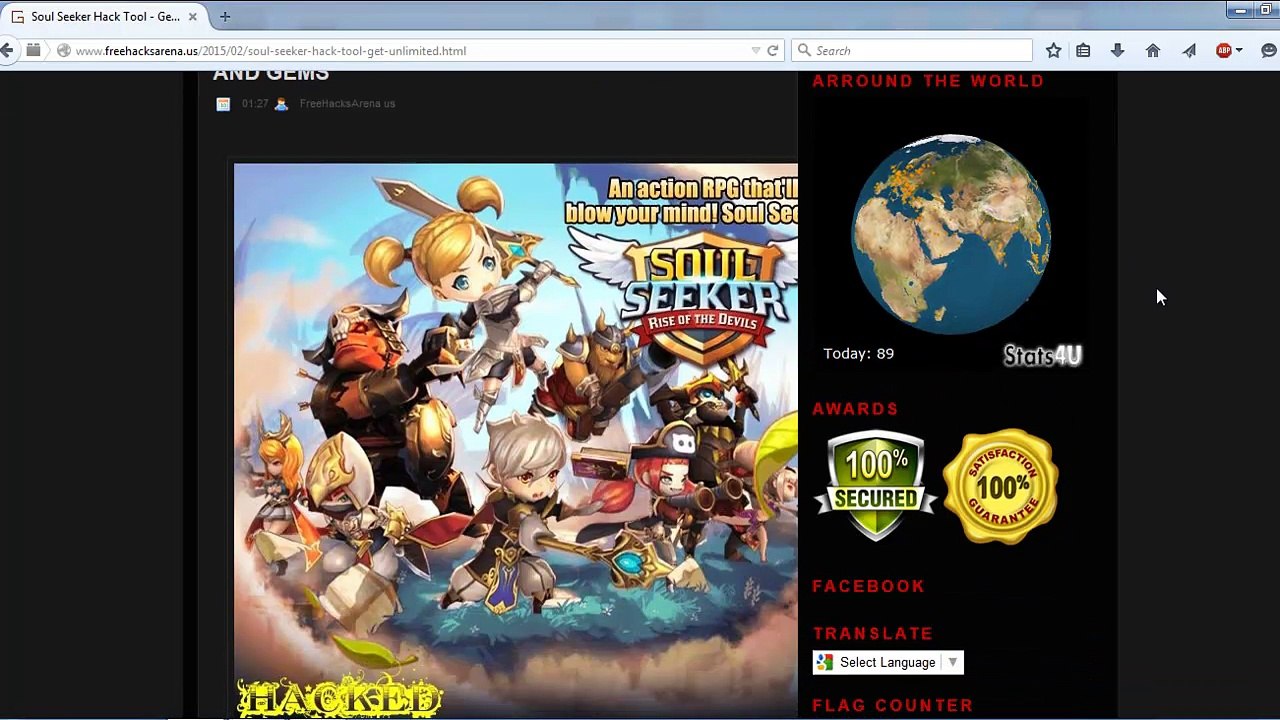The image size is (1280, 720).
Task: Minimize the browser window
Action: point(1241,10)
